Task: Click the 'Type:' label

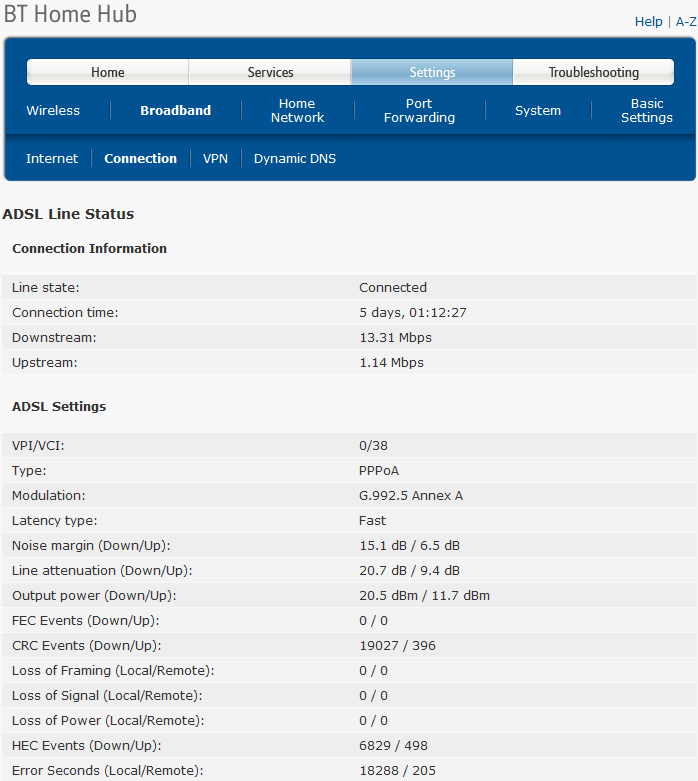Action: [x=29, y=470]
